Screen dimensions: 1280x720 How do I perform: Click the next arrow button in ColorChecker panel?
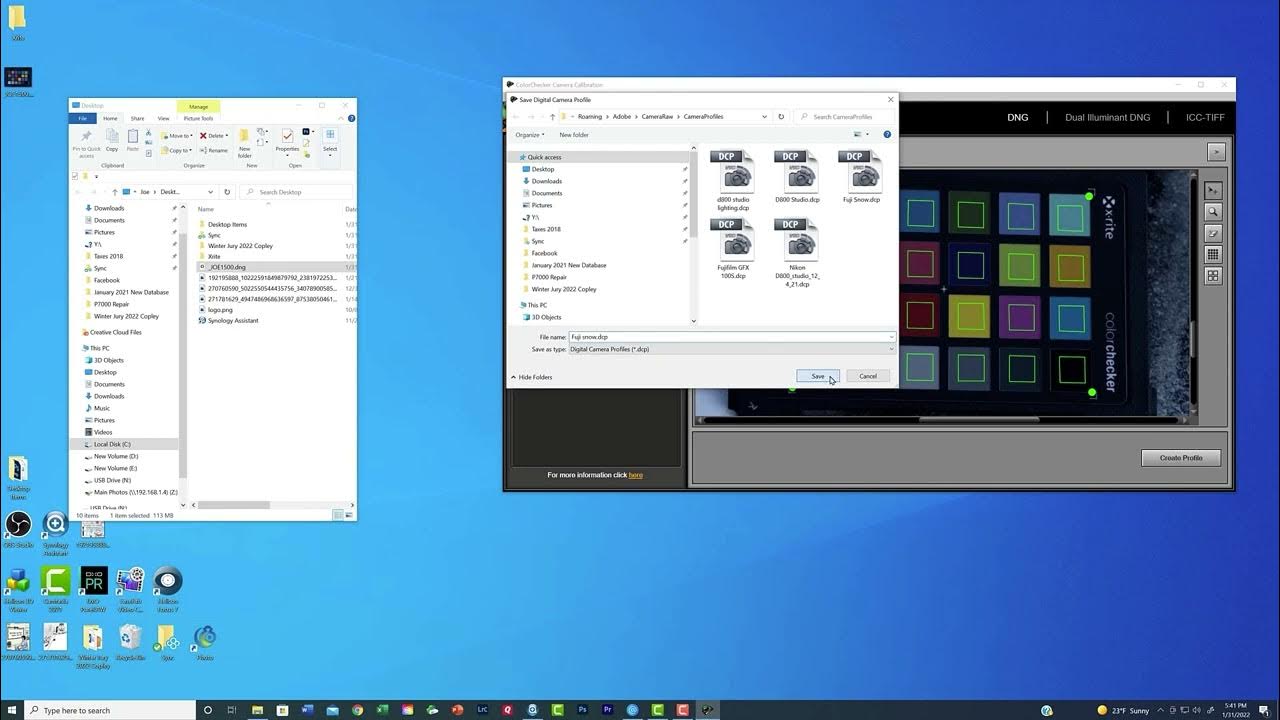tap(1216, 152)
